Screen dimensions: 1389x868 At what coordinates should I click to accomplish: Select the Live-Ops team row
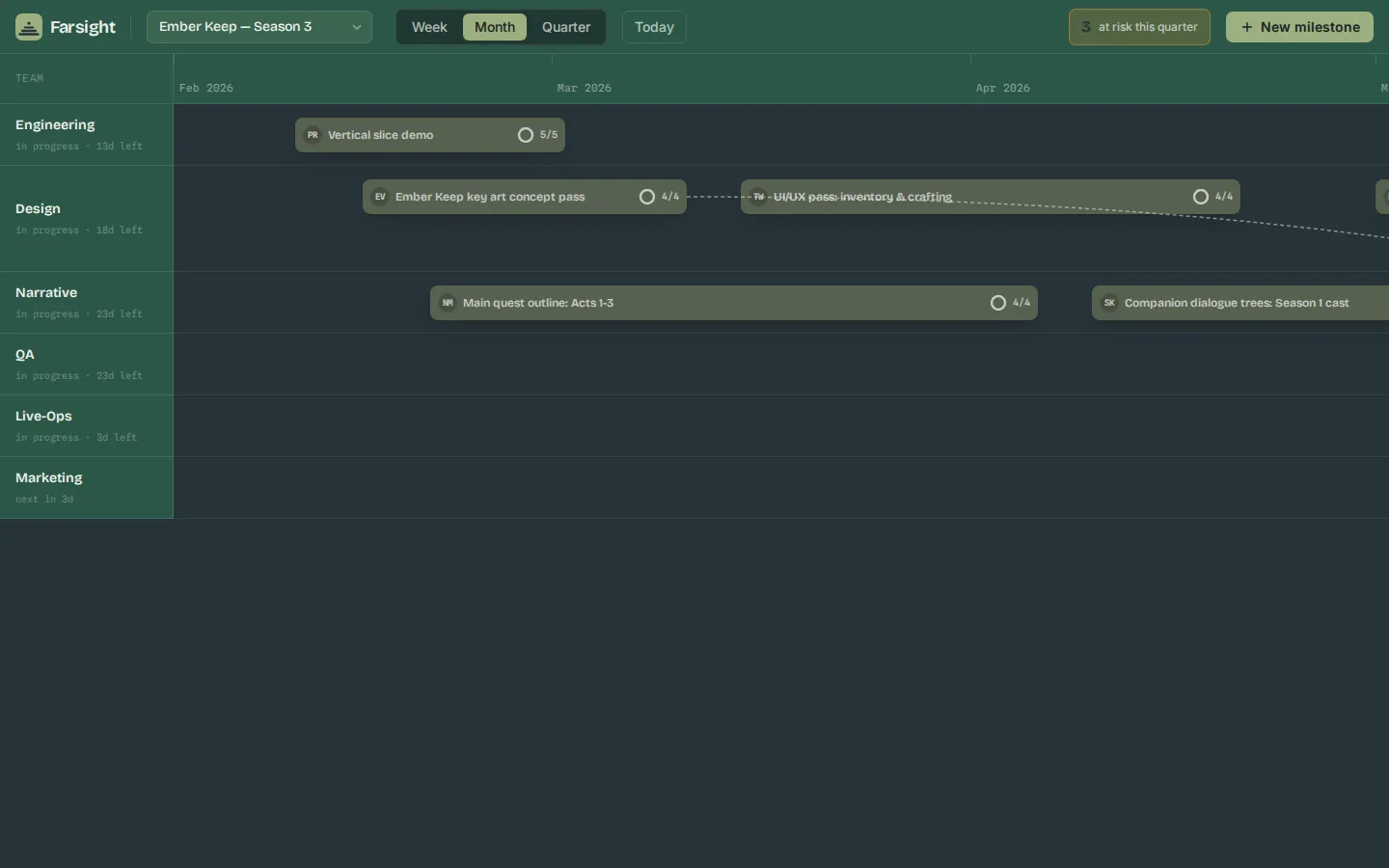(87, 426)
